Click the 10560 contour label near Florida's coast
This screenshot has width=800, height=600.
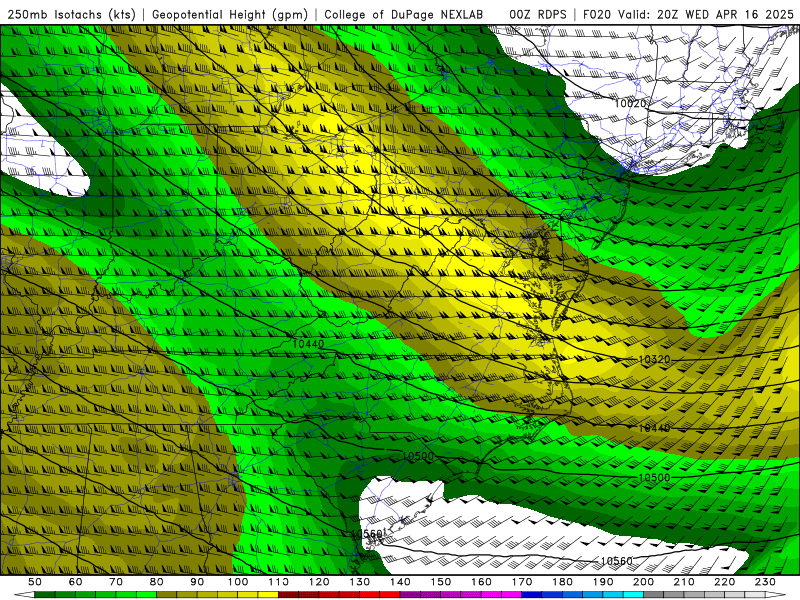pos(367,534)
